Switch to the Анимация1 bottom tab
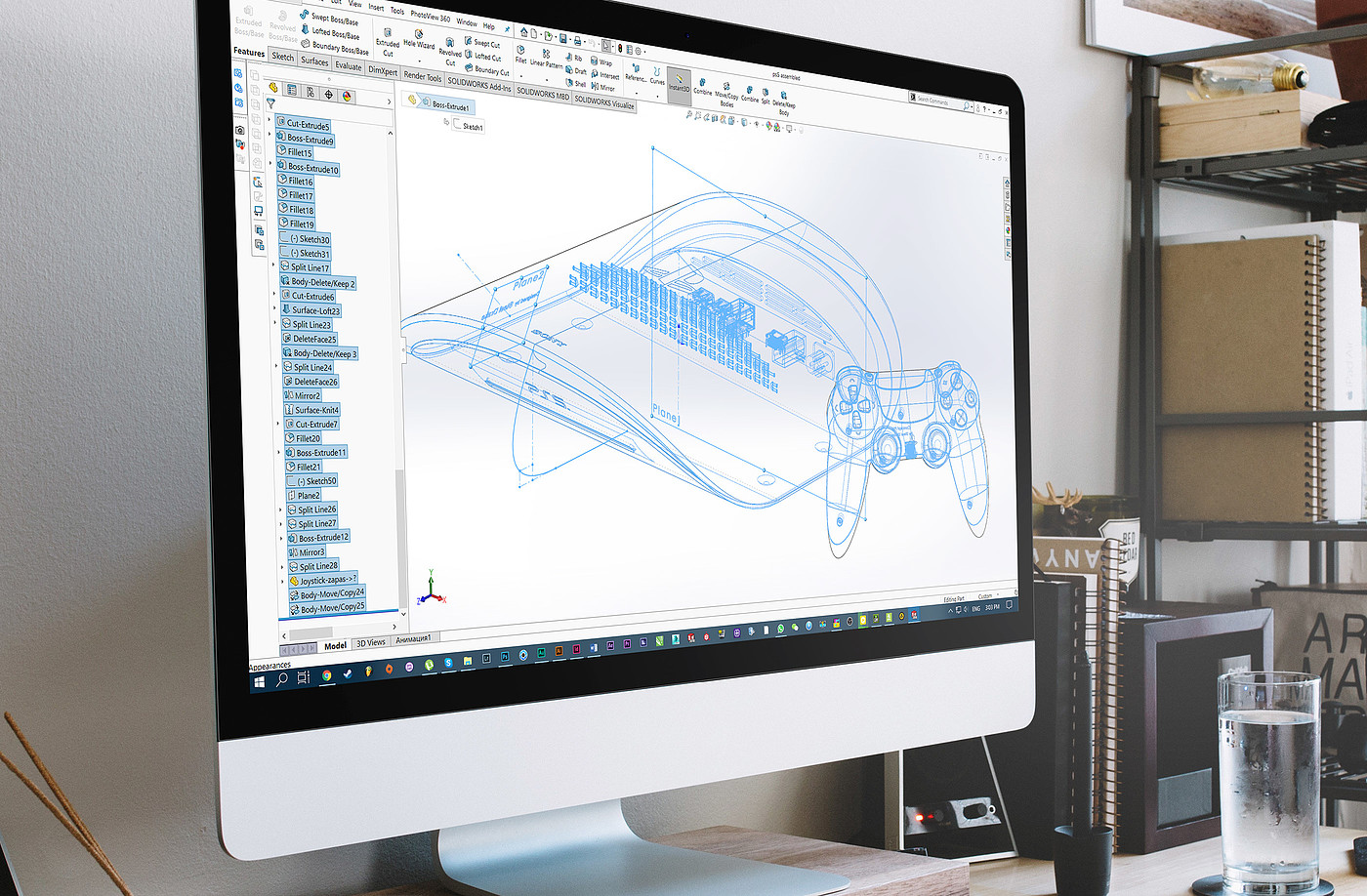Screen dimensions: 1367x896 pyautogui.click(x=413, y=639)
